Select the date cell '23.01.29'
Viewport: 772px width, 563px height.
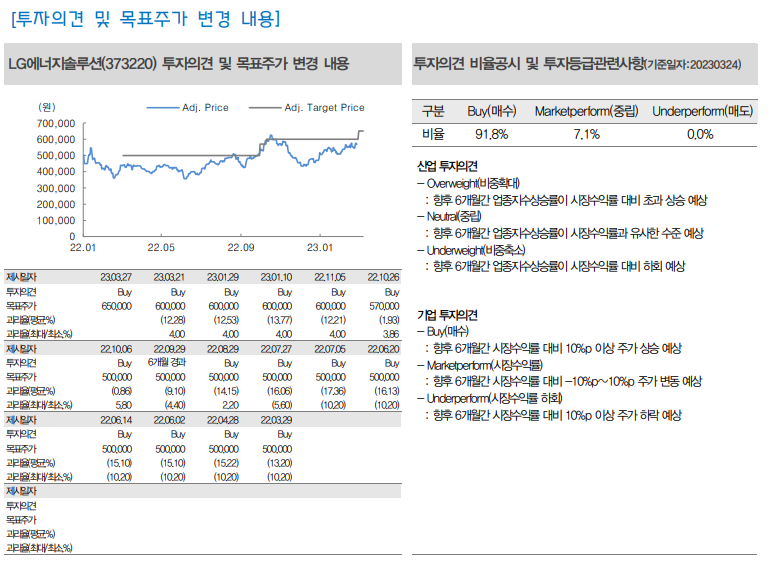(x=223, y=278)
